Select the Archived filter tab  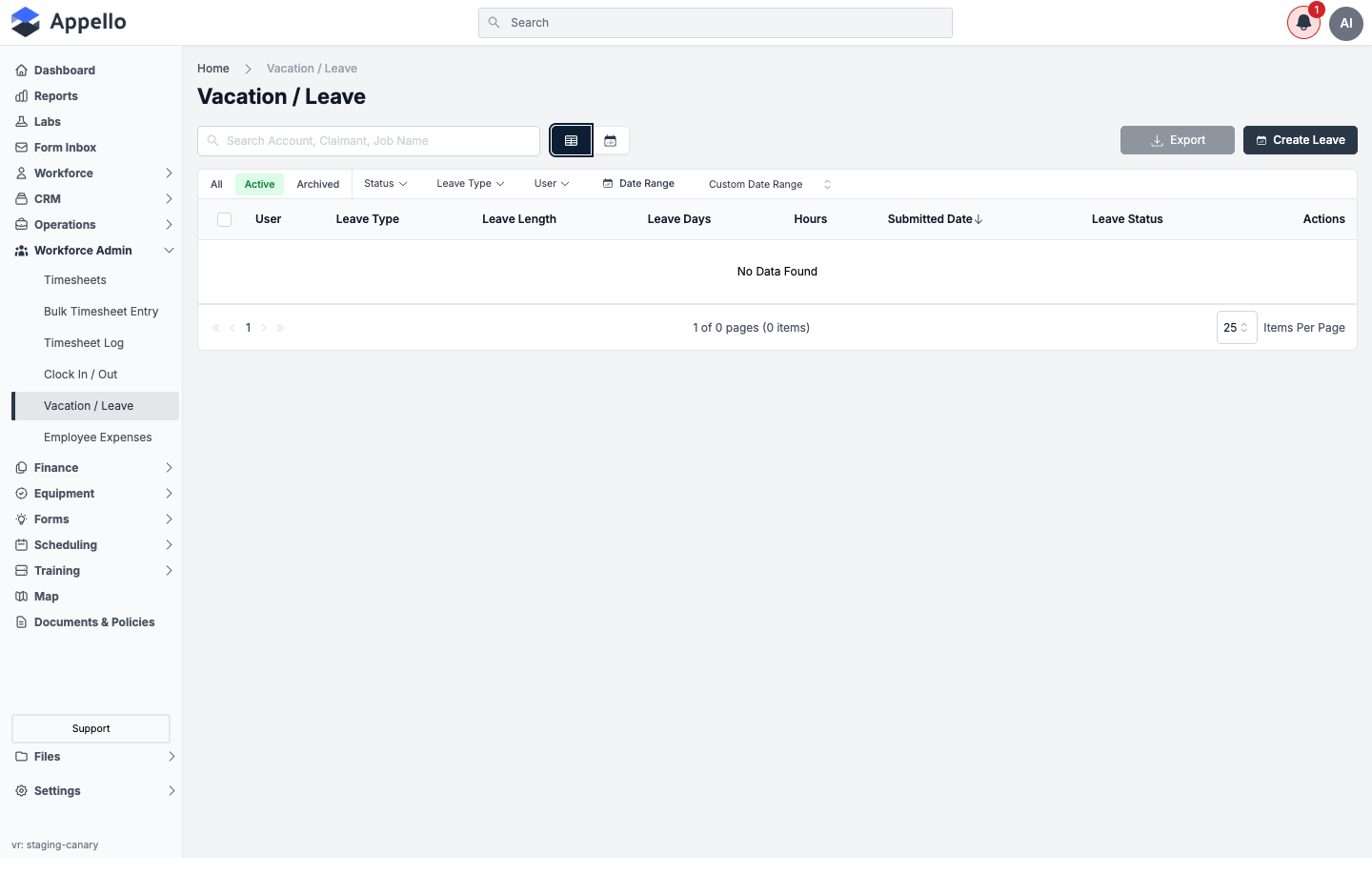(318, 185)
